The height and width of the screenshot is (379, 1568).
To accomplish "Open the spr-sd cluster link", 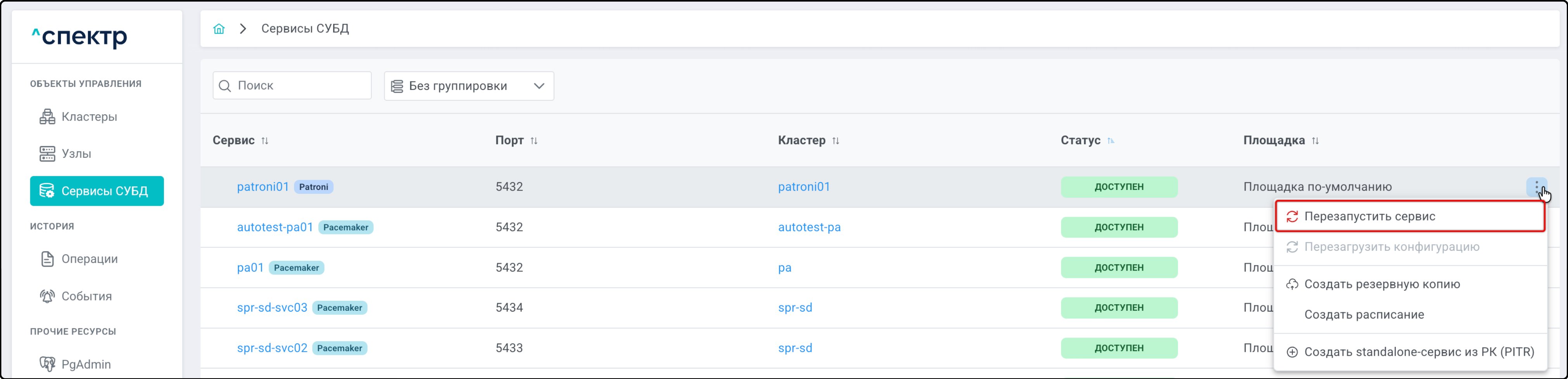I will tap(794, 308).
